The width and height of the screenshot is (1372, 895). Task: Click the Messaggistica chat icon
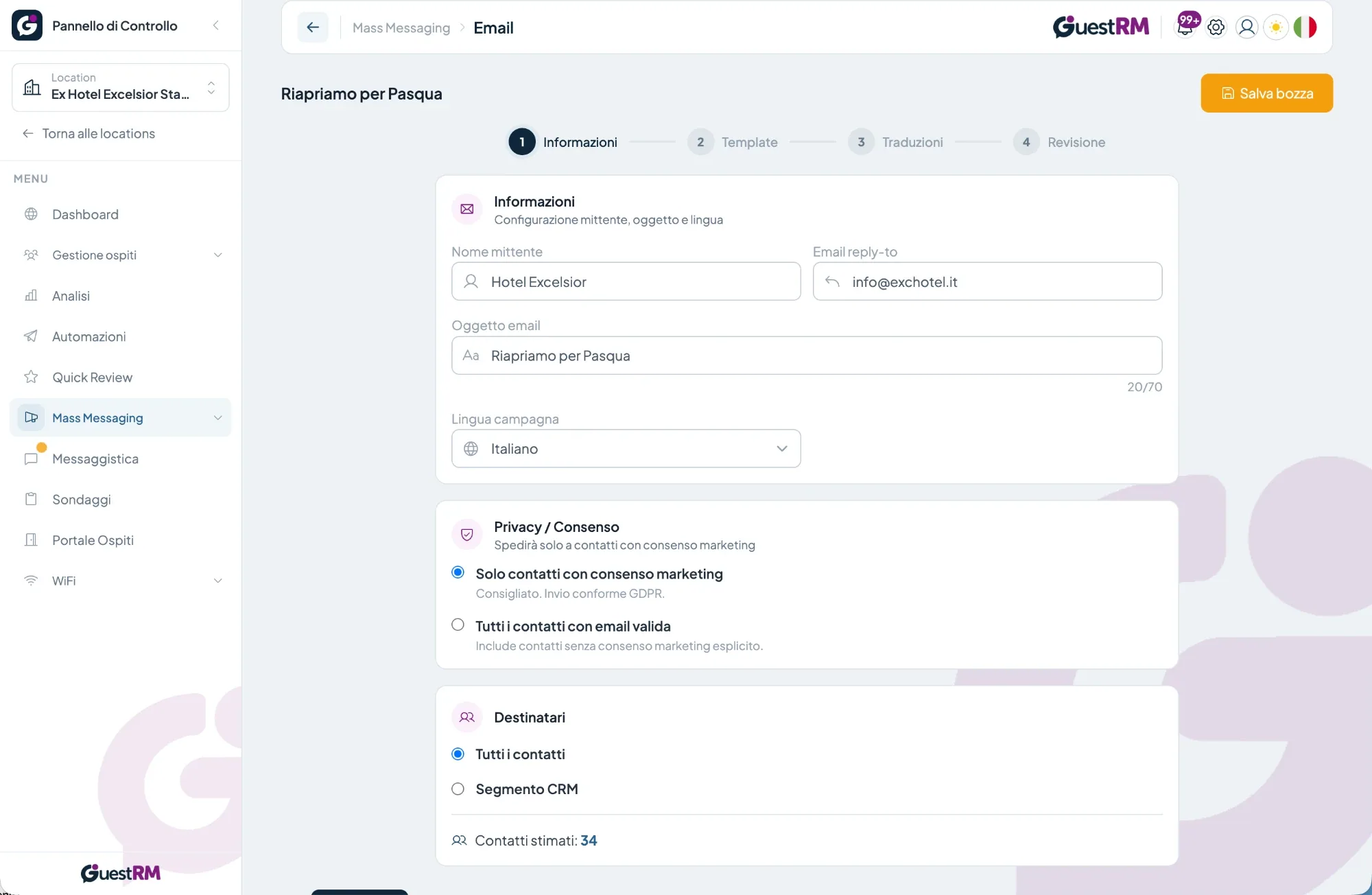(x=31, y=458)
